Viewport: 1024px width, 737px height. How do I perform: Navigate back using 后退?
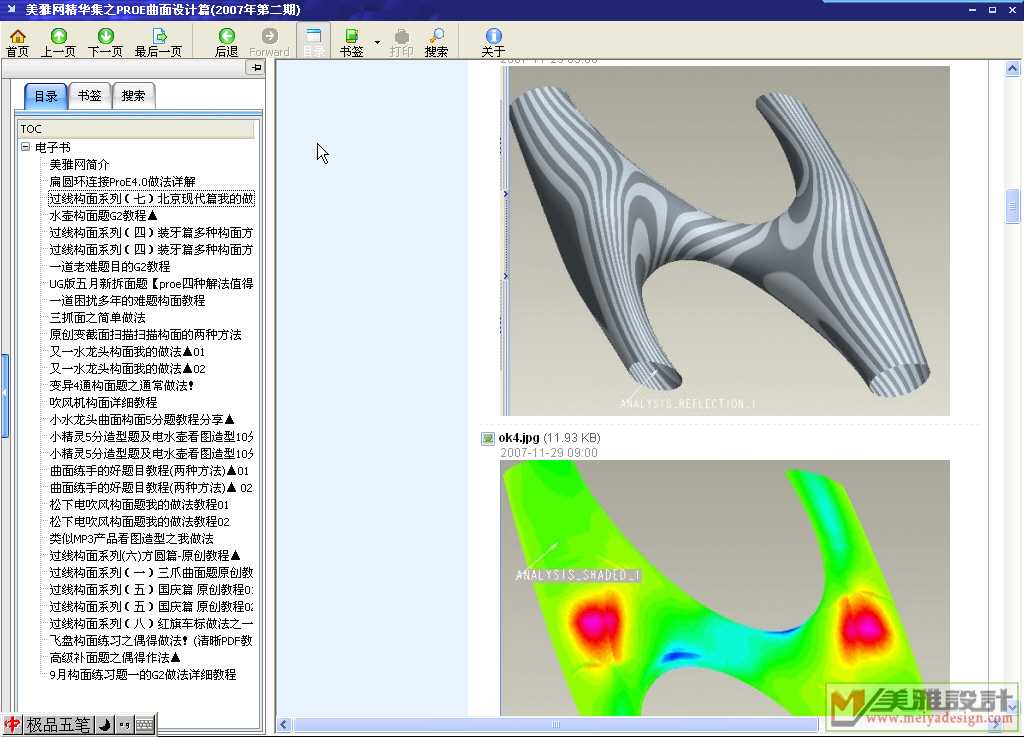coord(227,42)
